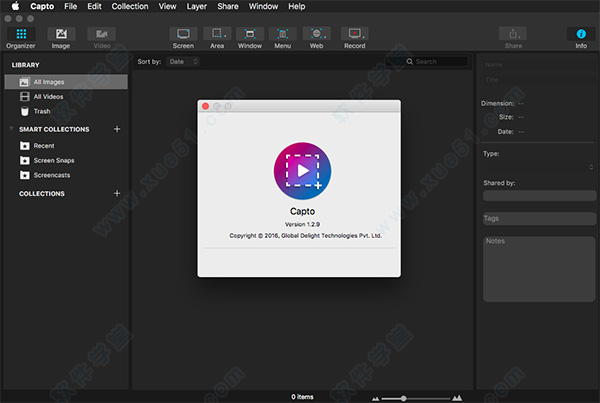This screenshot has width=600, height=403.
Task: Open the Collection menu
Action: pyautogui.click(x=130, y=6)
